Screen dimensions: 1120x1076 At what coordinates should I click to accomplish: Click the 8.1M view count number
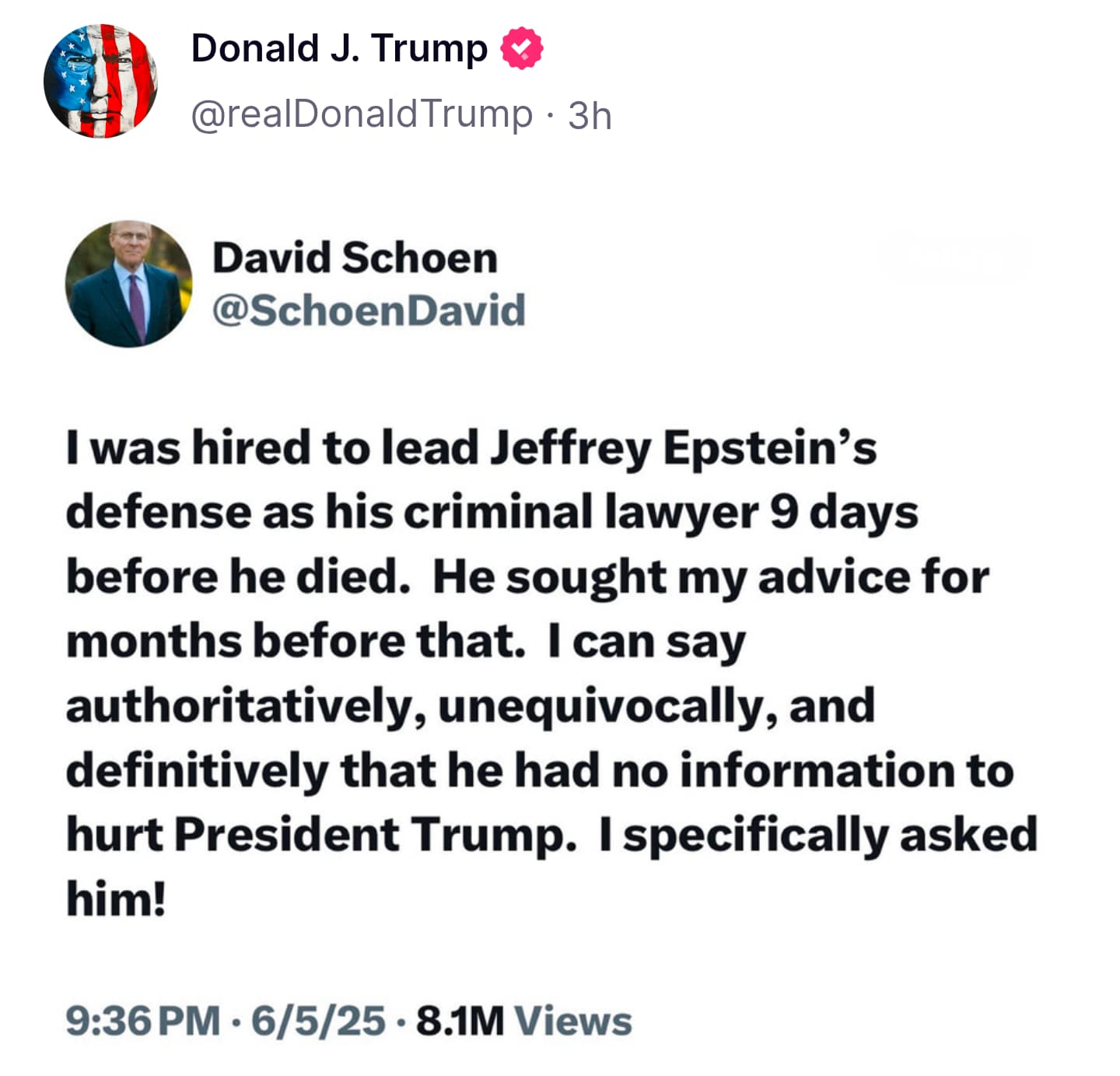pos(460,1021)
